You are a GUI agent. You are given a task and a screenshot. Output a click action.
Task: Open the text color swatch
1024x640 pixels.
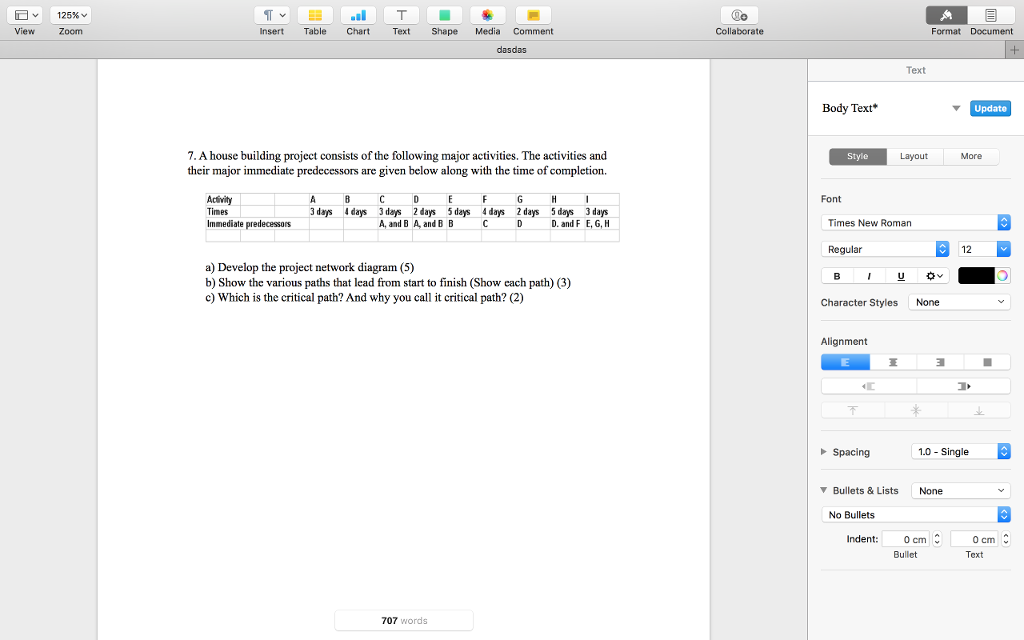point(976,276)
